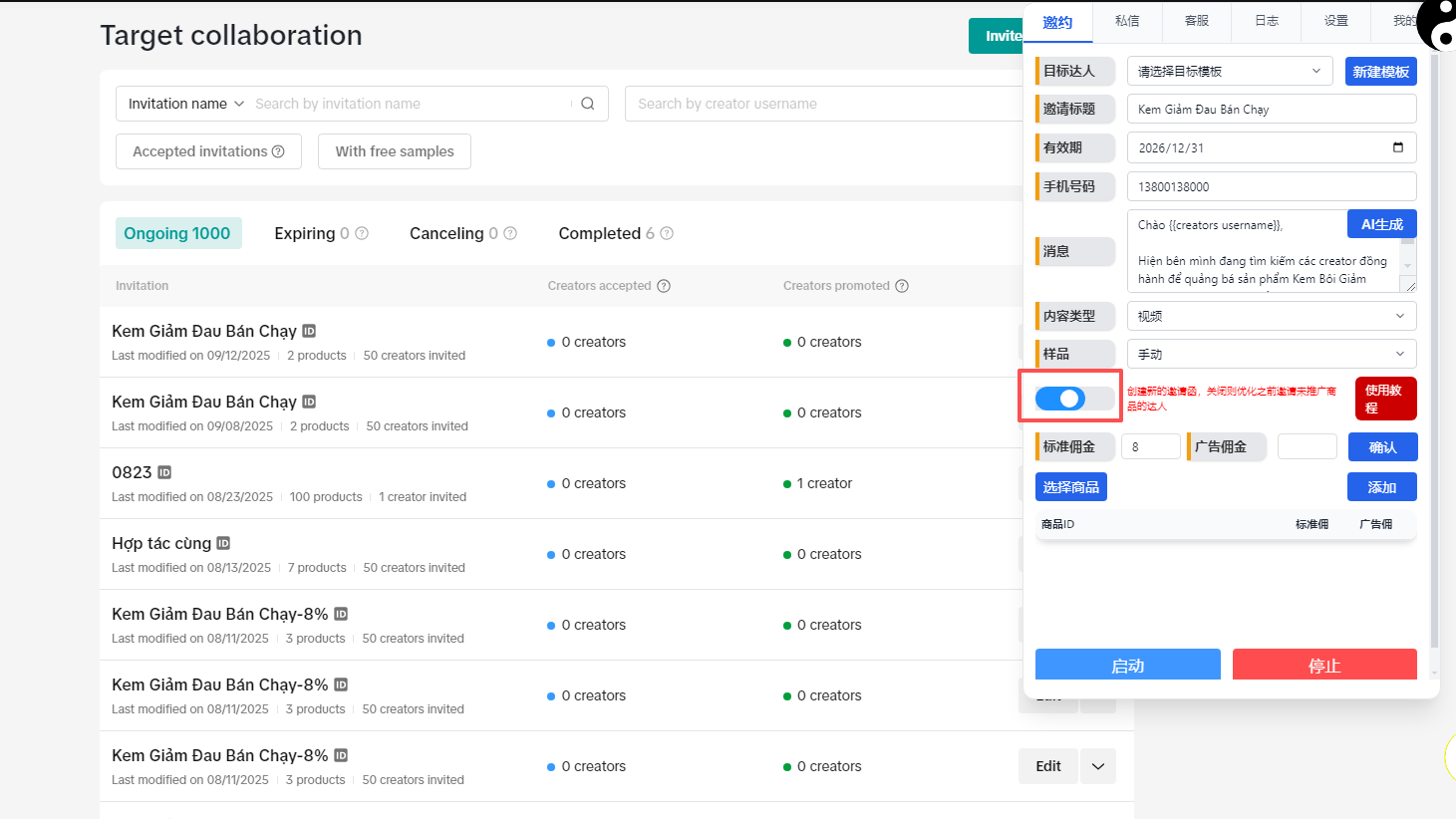Image resolution: width=1456 pixels, height=819 pixels.
Task: Switch to the 私信 tab
Action: coord(1127,21)
